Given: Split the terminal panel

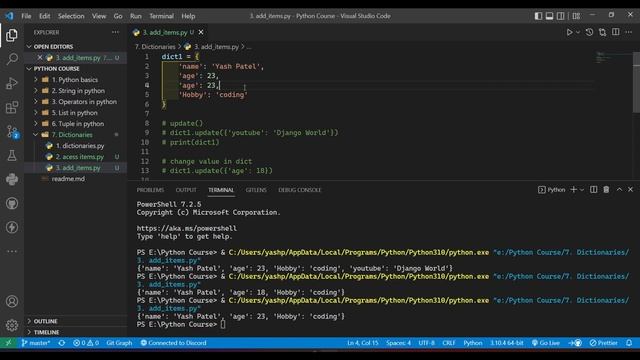Looking at the screenshot, I should [593, 190].
